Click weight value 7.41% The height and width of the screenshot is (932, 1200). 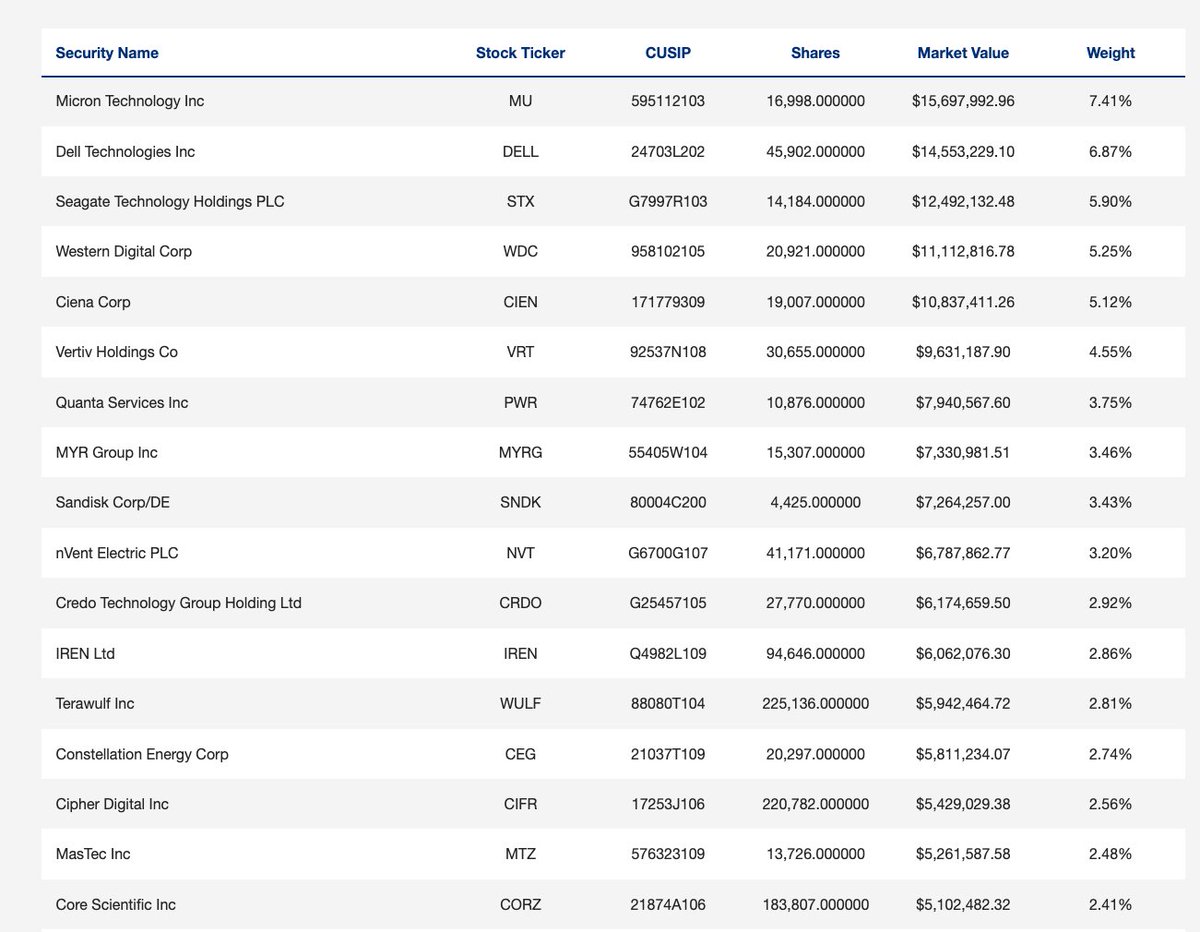point(1111,101)
